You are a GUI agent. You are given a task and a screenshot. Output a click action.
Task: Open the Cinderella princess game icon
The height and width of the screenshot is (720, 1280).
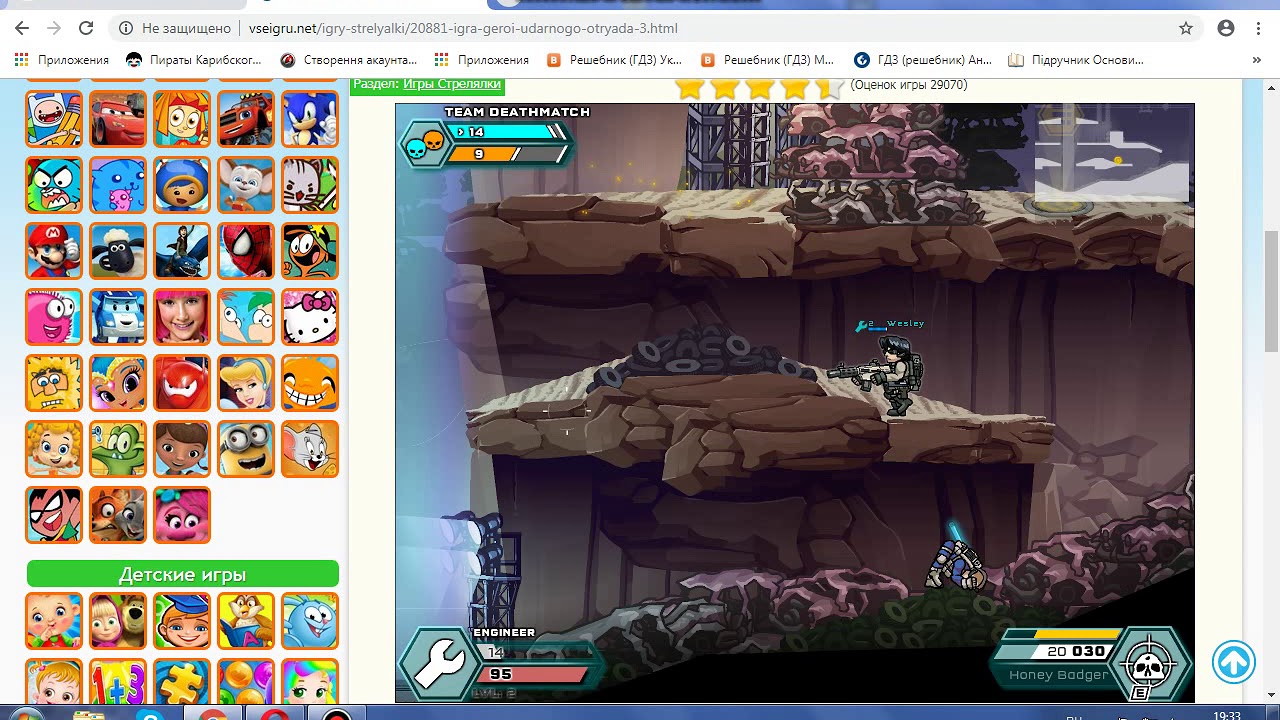point(246,382)
